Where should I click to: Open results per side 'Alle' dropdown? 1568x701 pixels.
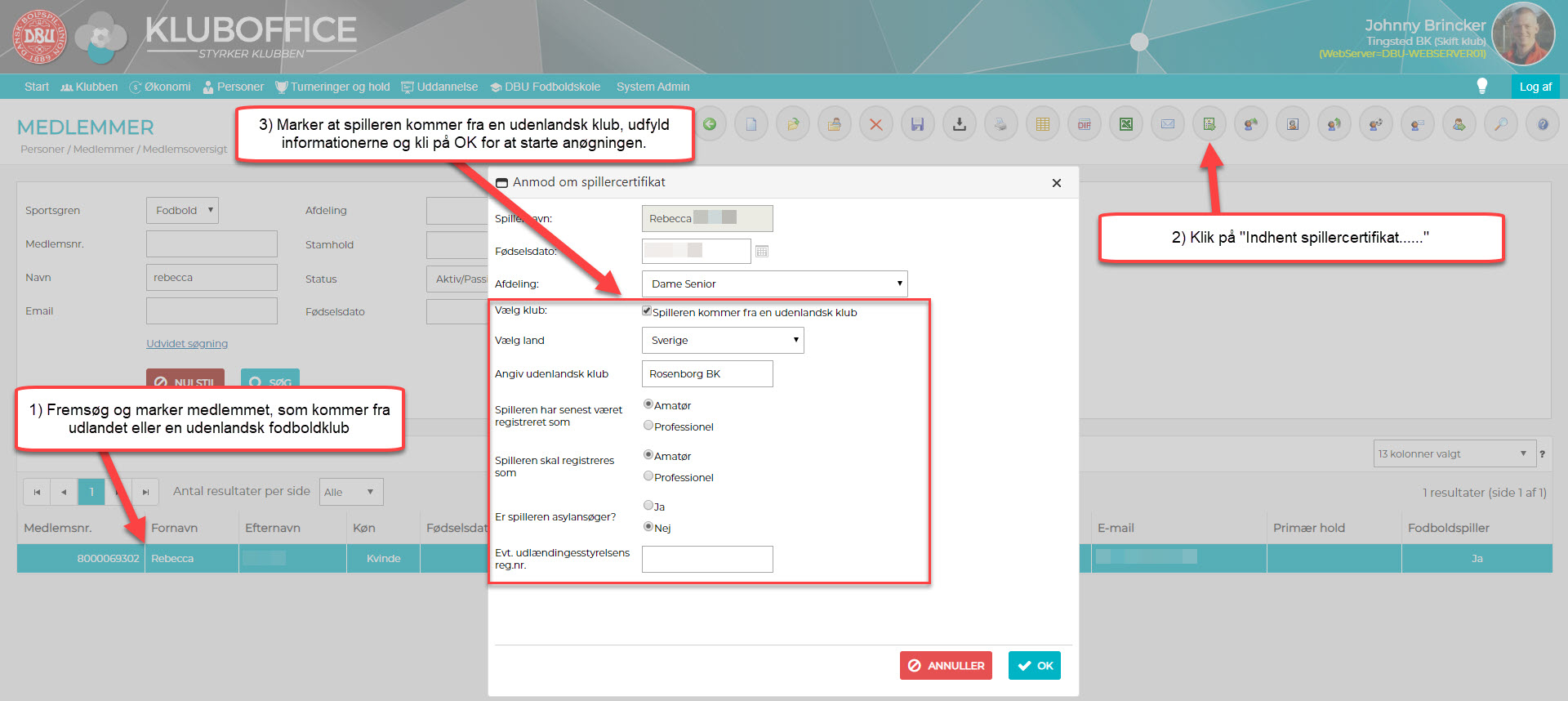[351, 492]
